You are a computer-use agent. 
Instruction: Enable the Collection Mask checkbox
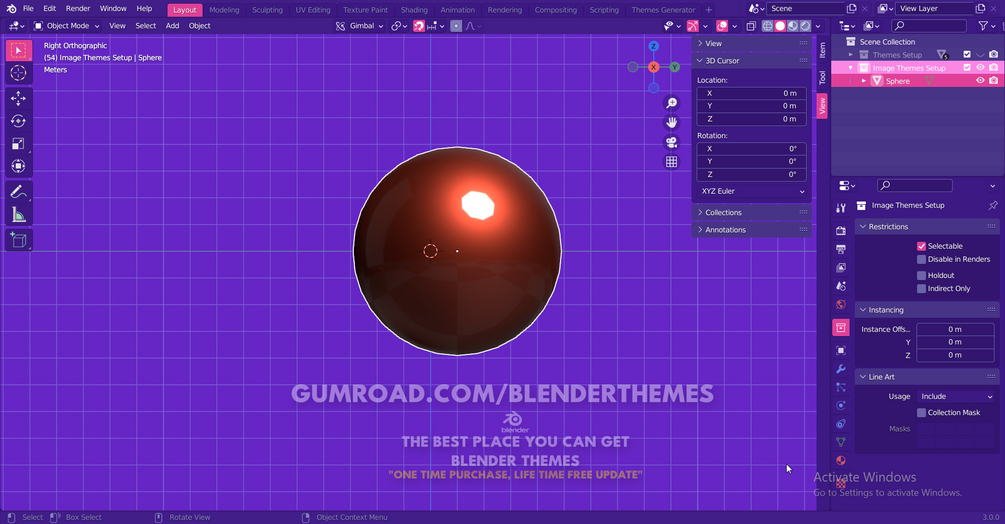point(921,413)
